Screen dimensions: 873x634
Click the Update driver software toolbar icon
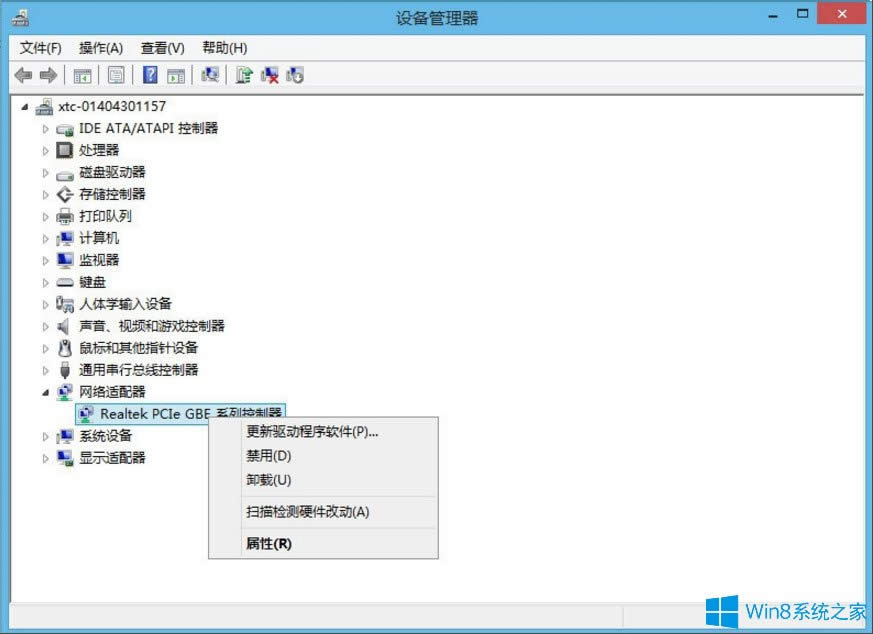[244, 75]
